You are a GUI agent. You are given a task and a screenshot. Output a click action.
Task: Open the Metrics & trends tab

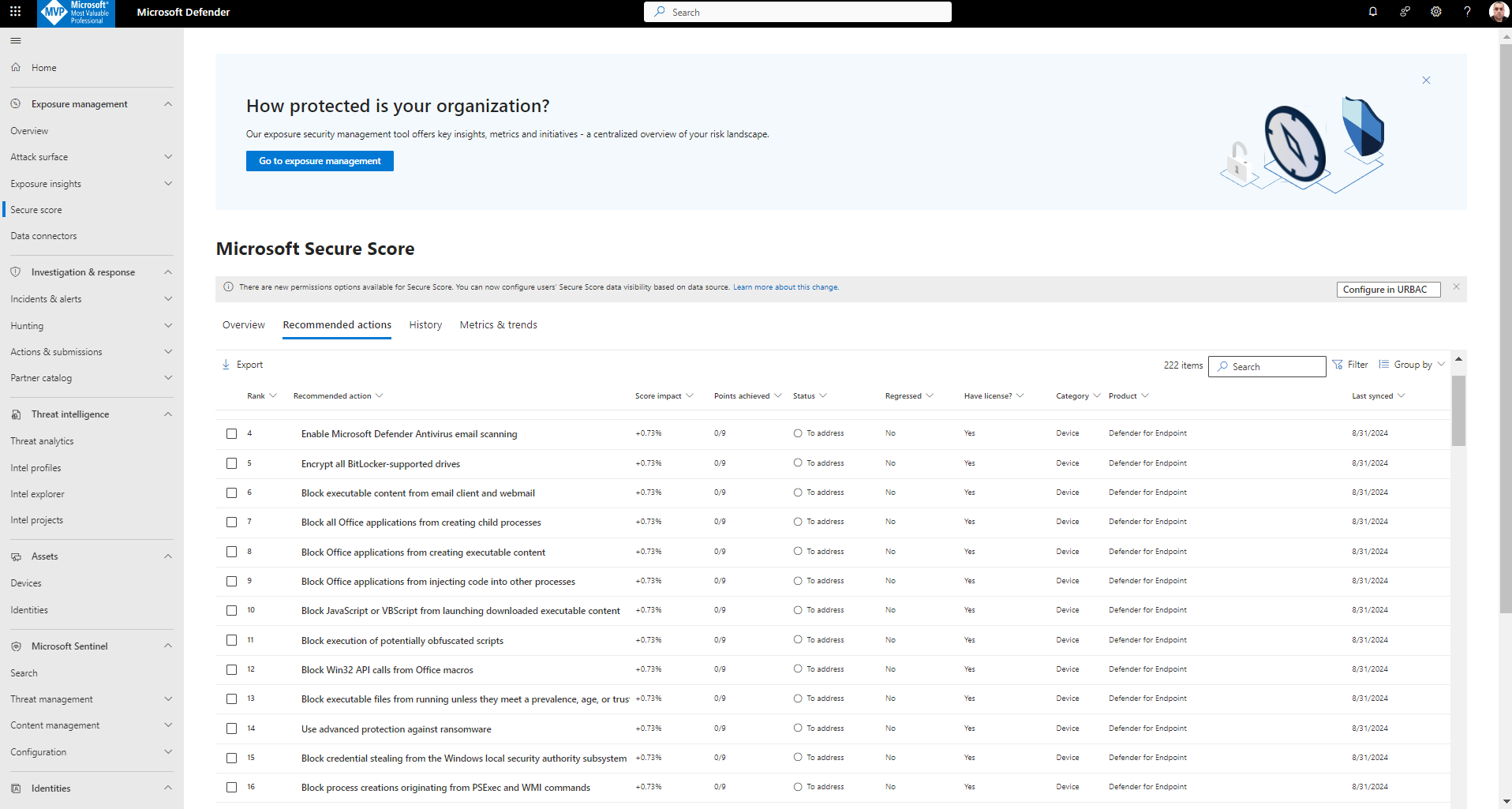[x=498, y=324]
